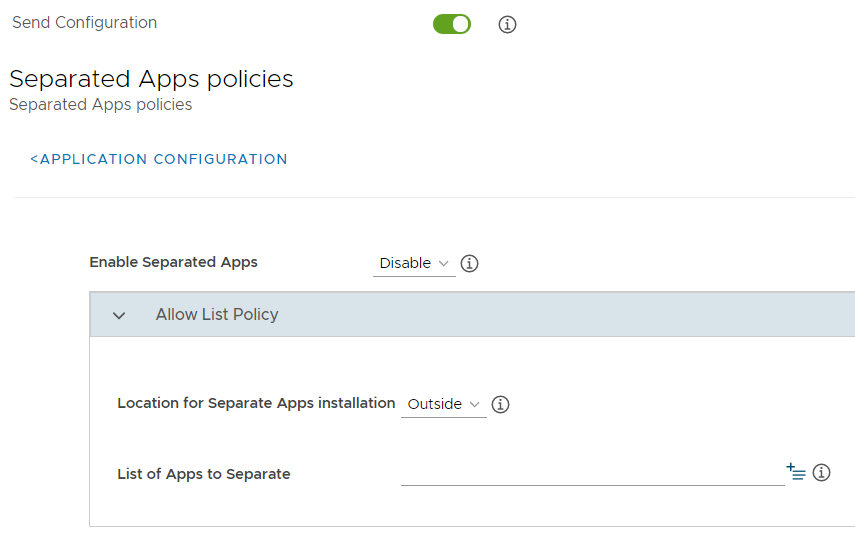Collapse Allow List Policy using chevron
Screen dimensions: 855x550
pyautogui.click(x=119, y=315)
